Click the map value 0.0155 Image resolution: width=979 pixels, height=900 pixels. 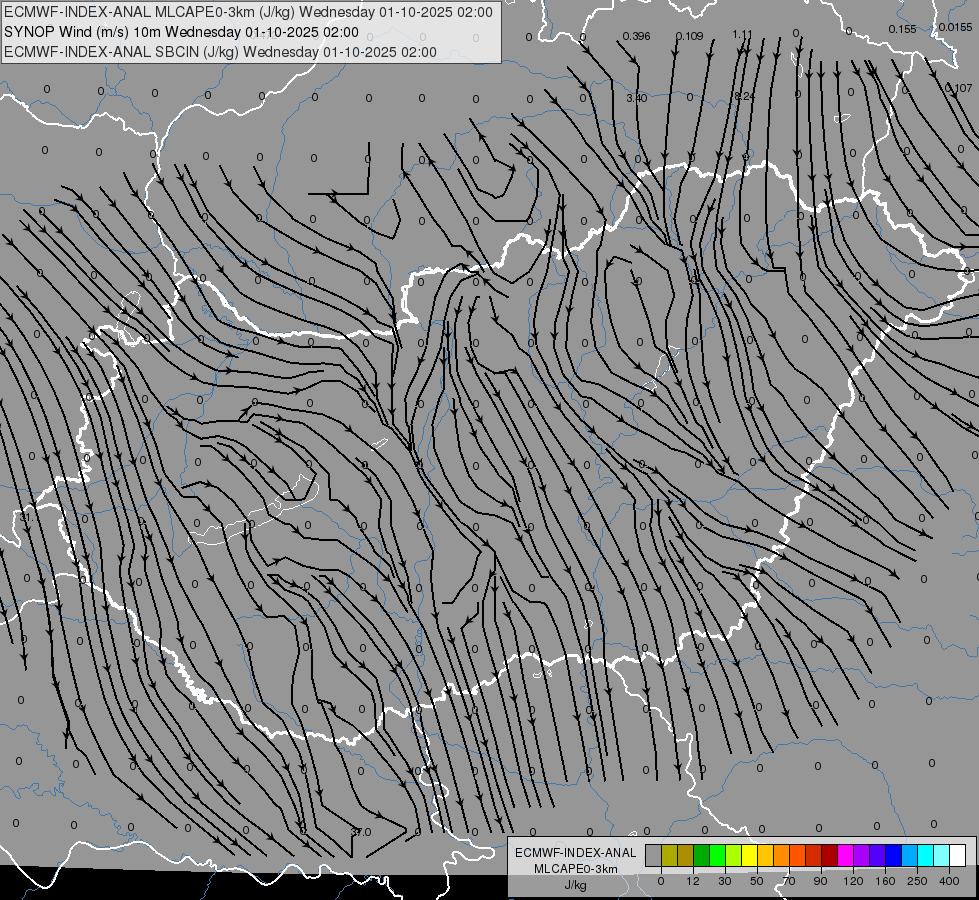pyautogui.click(x=955, y=27)
